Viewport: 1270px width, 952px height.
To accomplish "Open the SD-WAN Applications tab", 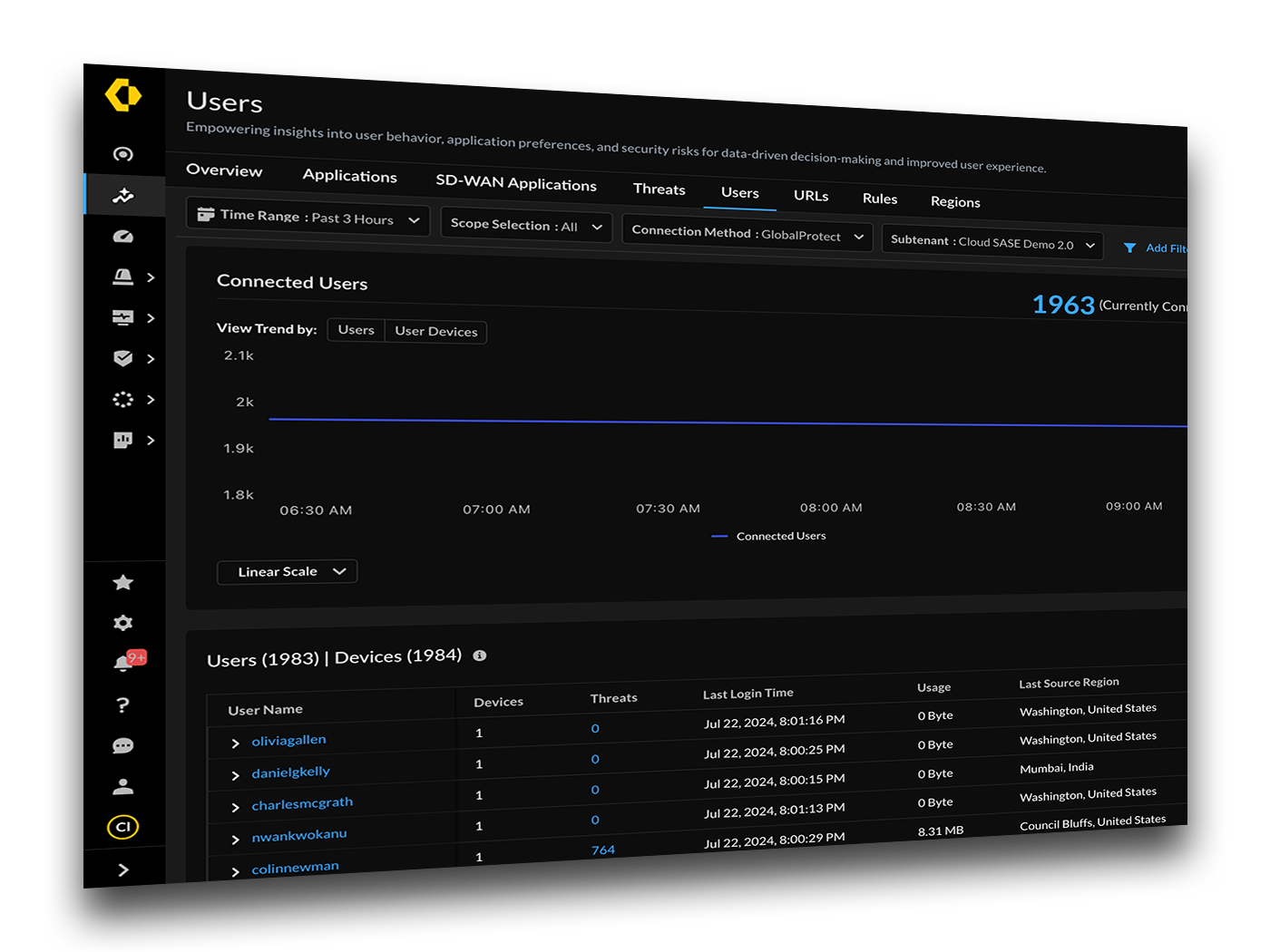I will pyautogui.click(x=515, y=184).
